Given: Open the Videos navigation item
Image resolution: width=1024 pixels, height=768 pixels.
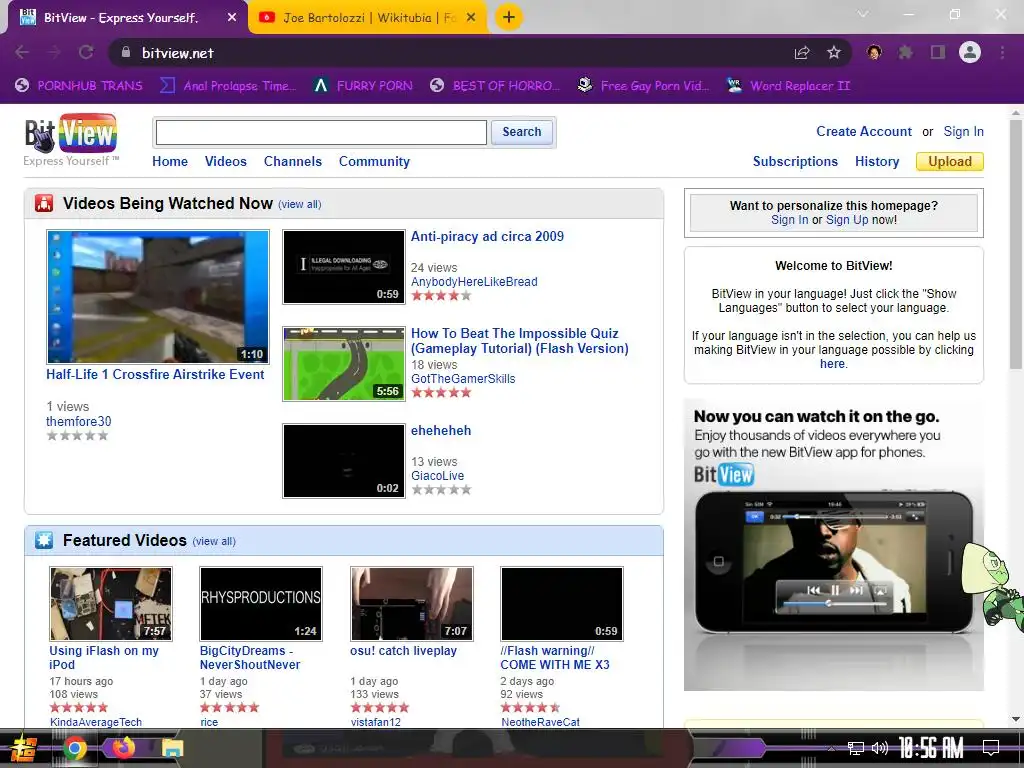Looking at the screenshot, I should pos(225,161).
